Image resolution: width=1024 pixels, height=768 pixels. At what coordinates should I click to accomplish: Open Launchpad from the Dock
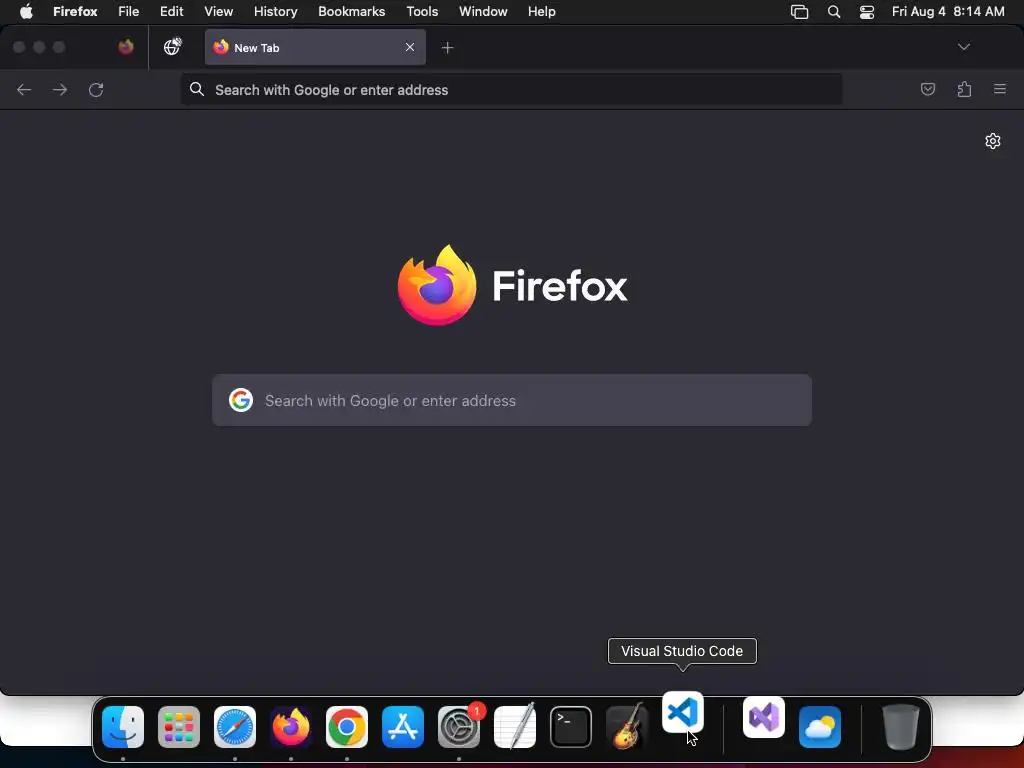[179, 727]
